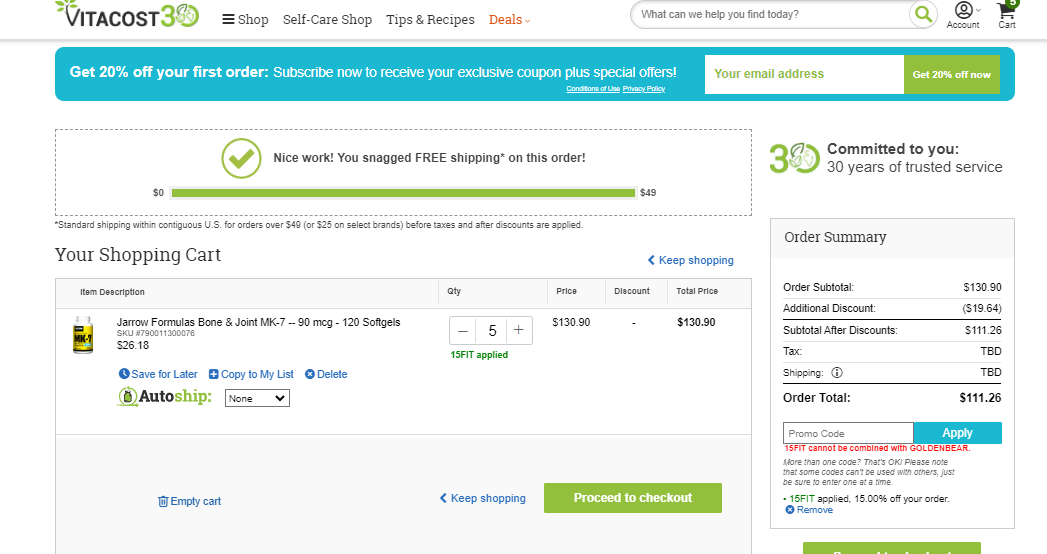
Task: Click Empty cart with trash icon
Action: [189, 501]
